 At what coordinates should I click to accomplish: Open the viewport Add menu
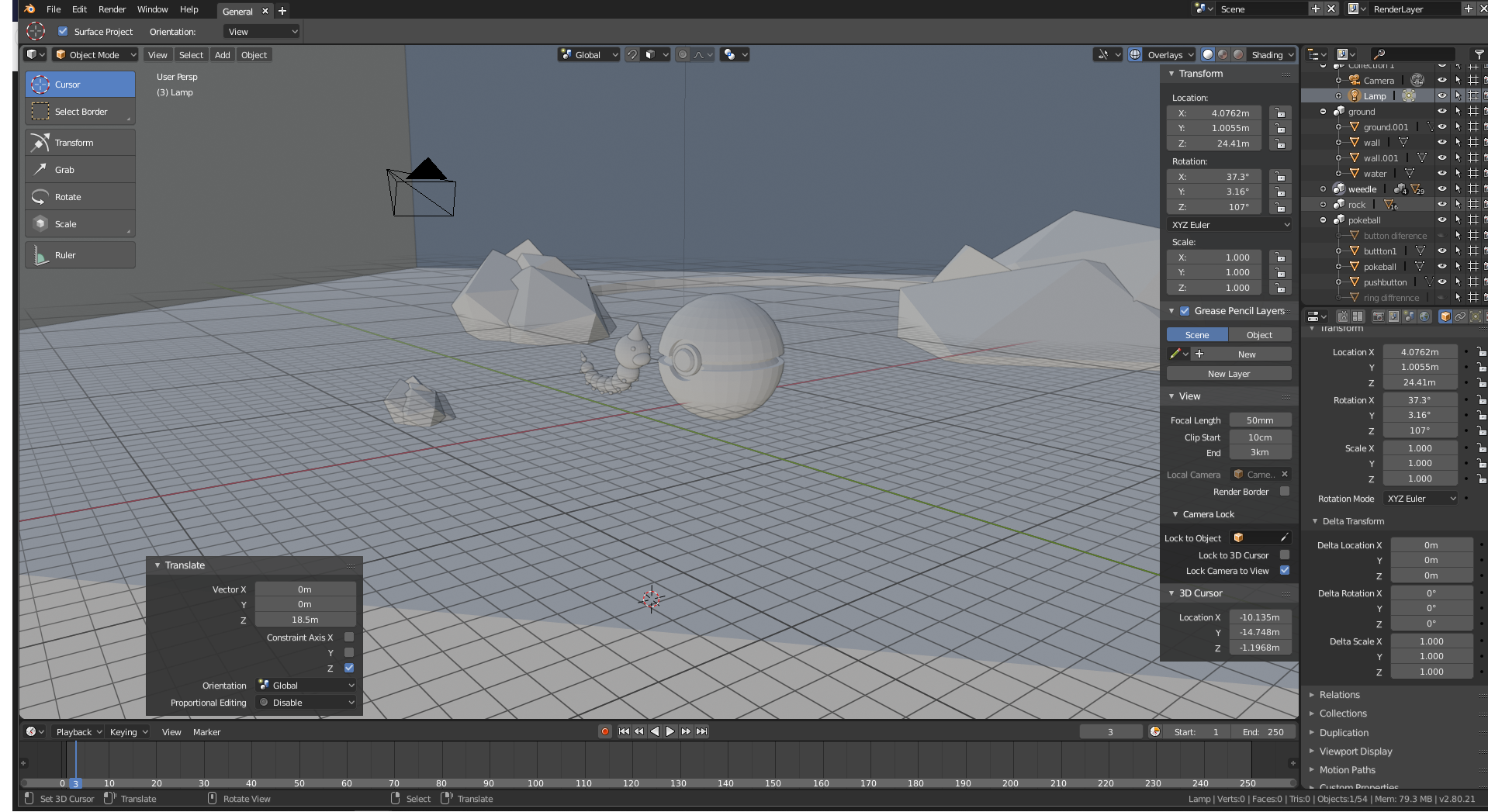coord(223,55)
